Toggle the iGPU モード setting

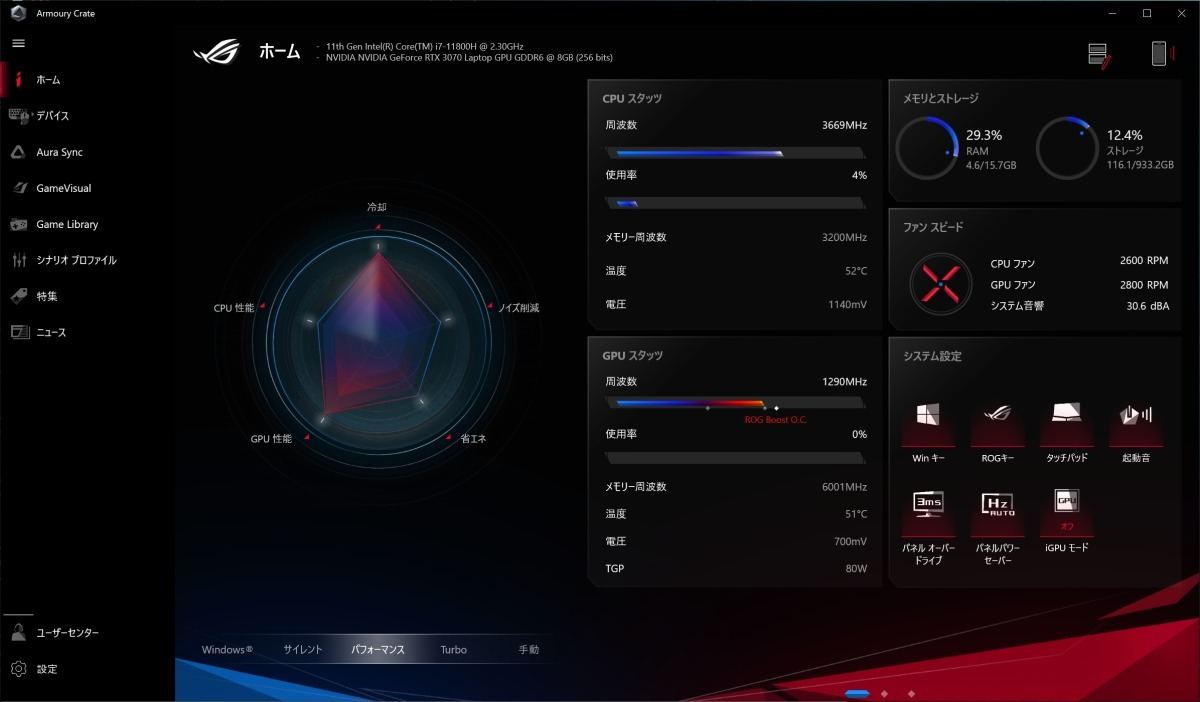[1067, 513]
